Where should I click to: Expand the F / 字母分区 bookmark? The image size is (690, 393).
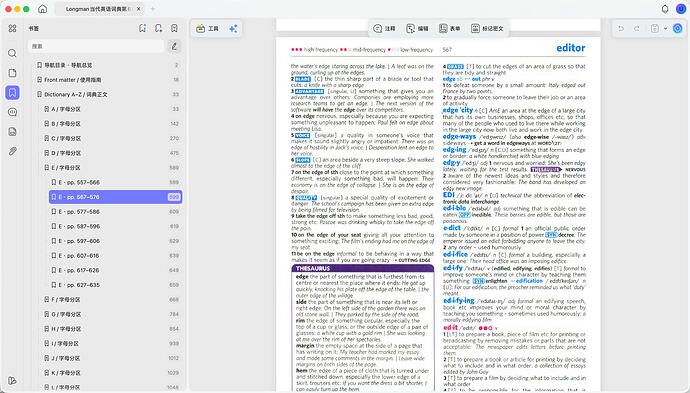(46, 300)
